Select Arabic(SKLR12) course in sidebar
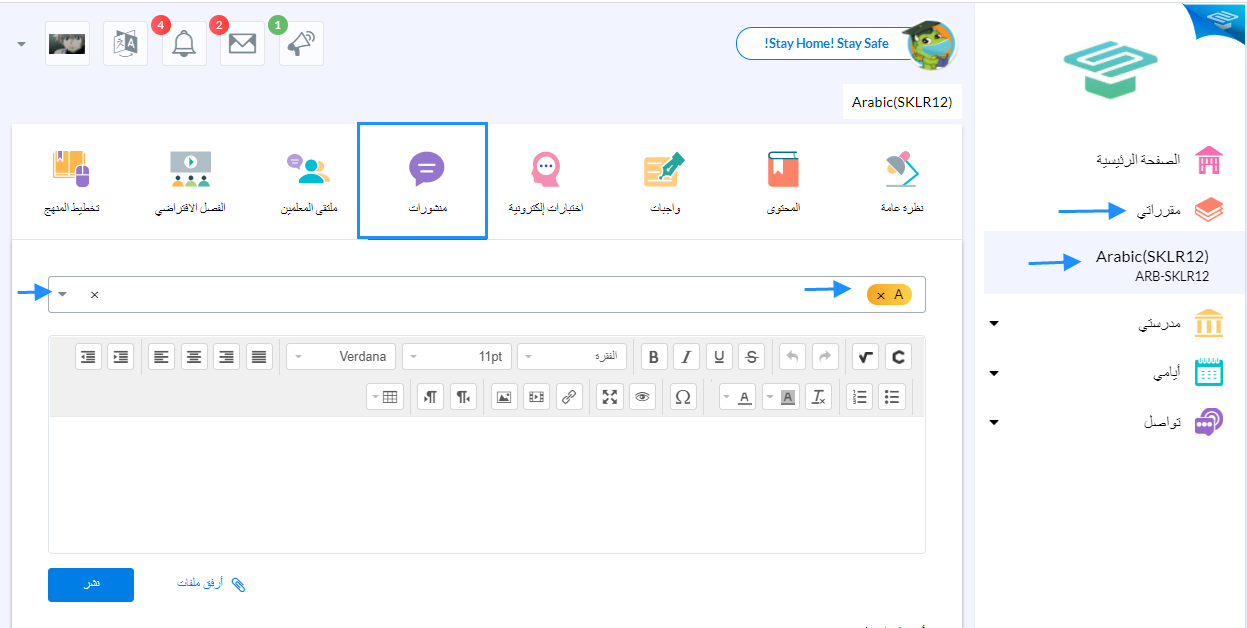The image size is (1247, 628). click(1115, 264)
